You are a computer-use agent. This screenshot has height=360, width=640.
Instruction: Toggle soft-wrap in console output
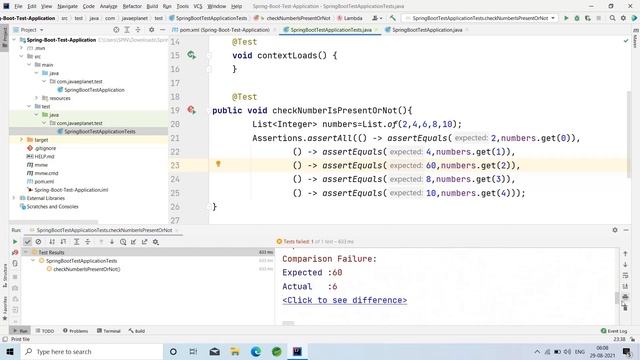625,275
